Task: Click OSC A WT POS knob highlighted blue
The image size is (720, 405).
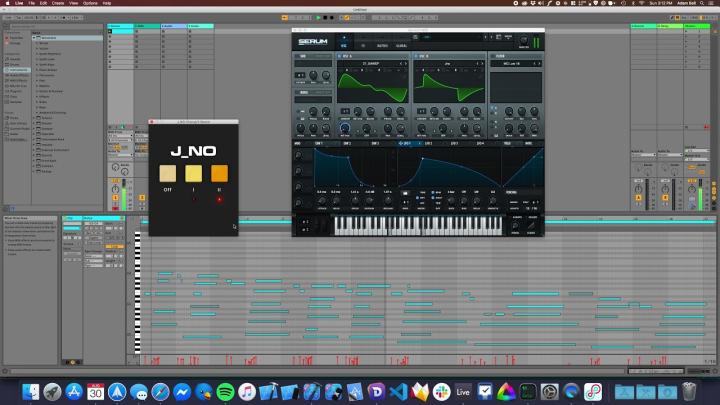Action: pyautogui.click(x=345, y=128)
